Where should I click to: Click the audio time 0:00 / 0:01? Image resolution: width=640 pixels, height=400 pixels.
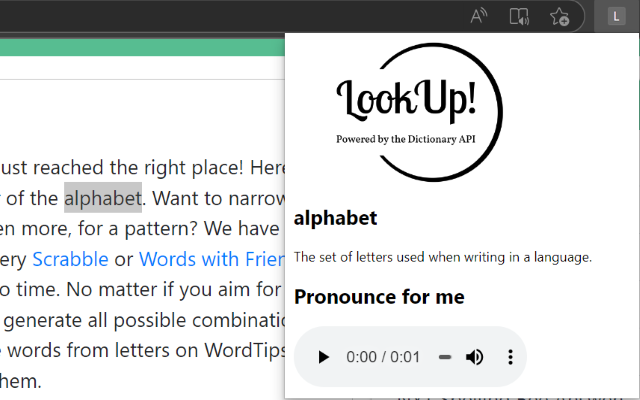click(383, 357)
